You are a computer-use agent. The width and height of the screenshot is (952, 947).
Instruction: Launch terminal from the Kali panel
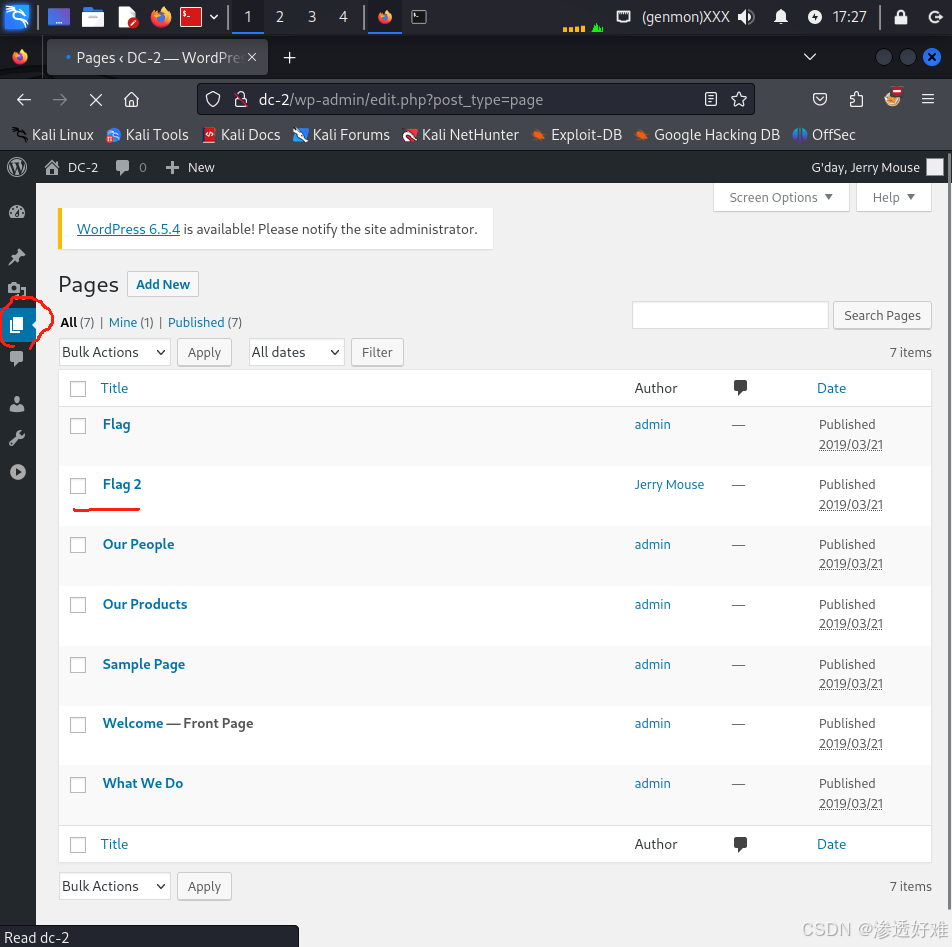[191, 16]
